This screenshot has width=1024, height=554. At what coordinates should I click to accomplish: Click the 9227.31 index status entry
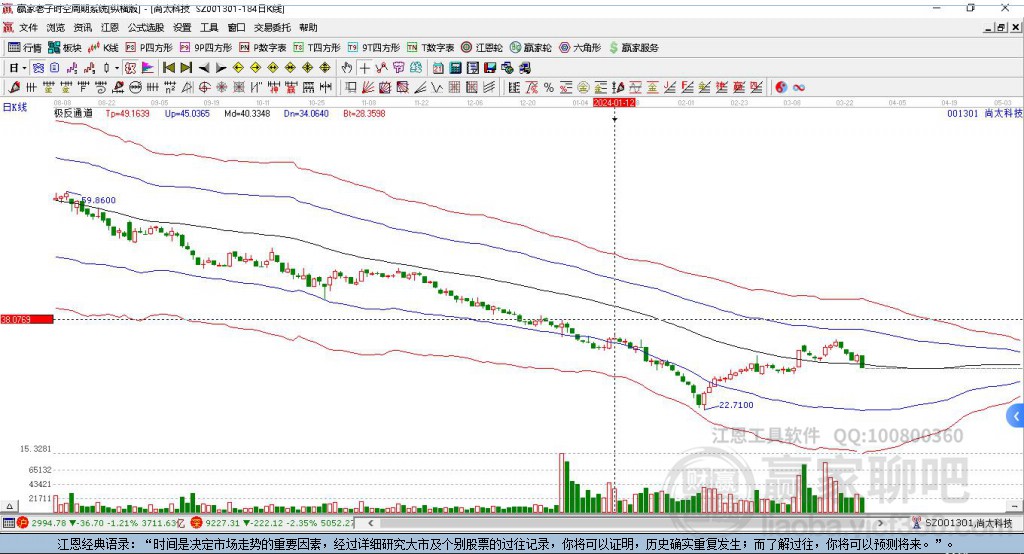click(274, 523)
